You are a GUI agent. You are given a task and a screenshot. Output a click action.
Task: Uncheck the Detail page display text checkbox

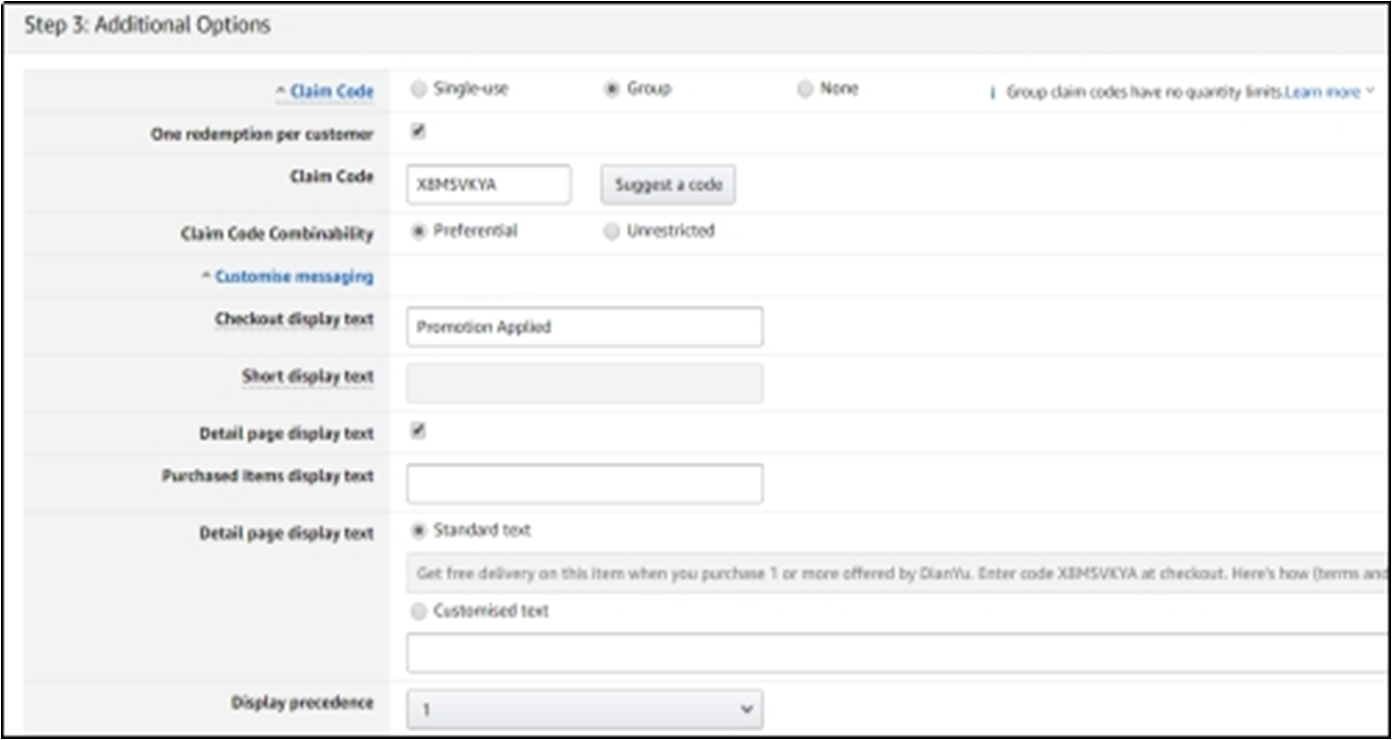[419, 431]
